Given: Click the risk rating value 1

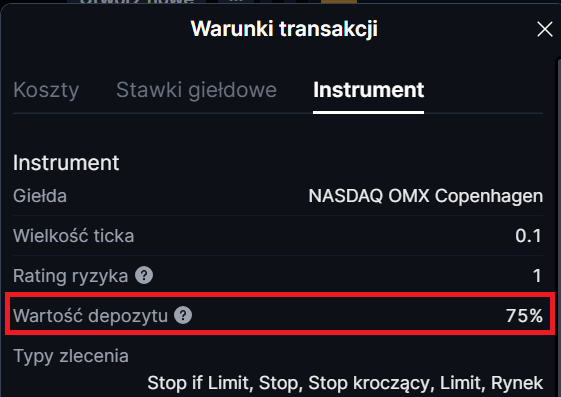Looking at the screenshot, I should [537, 276].
